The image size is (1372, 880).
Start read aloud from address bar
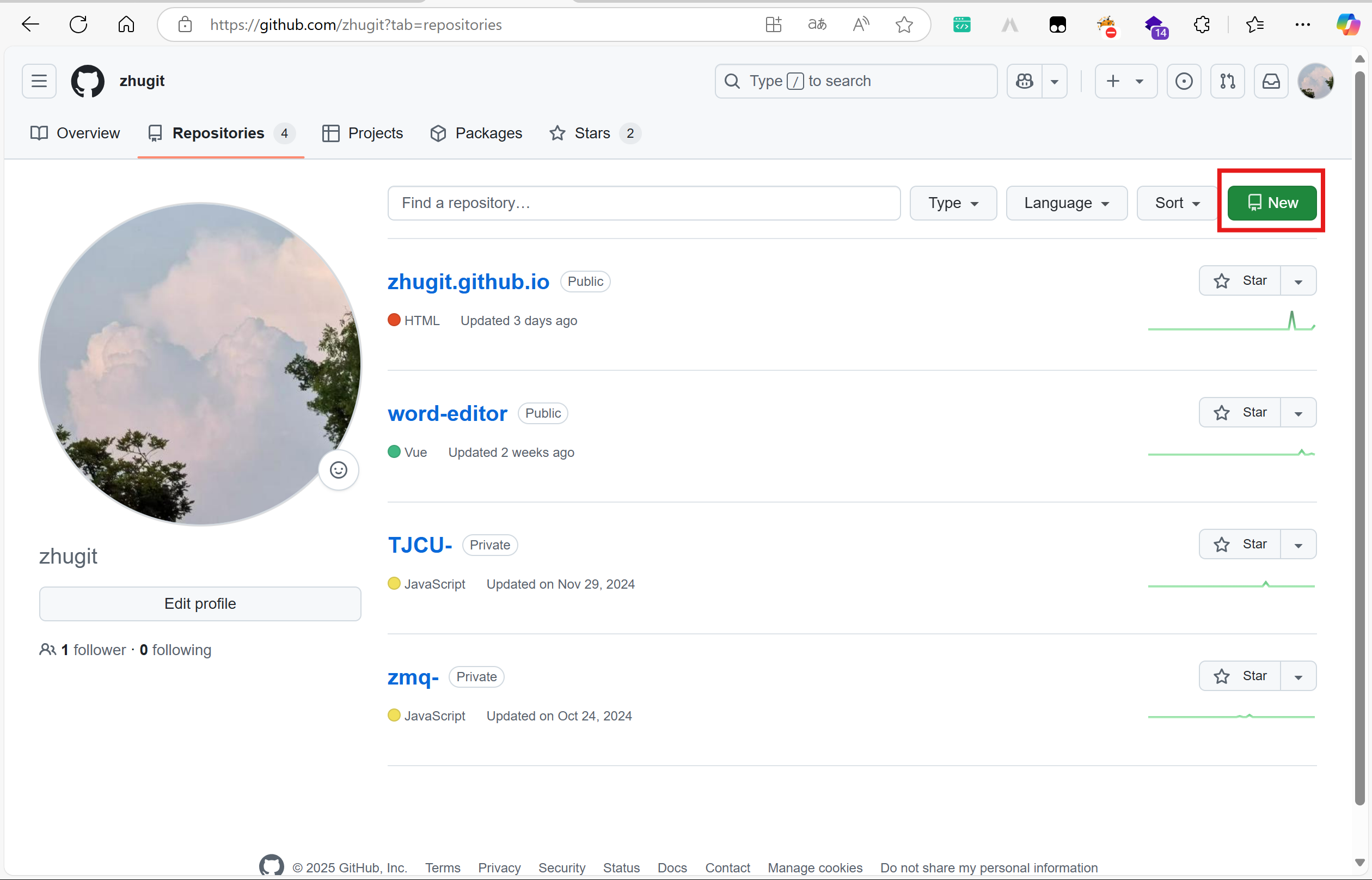861,25
